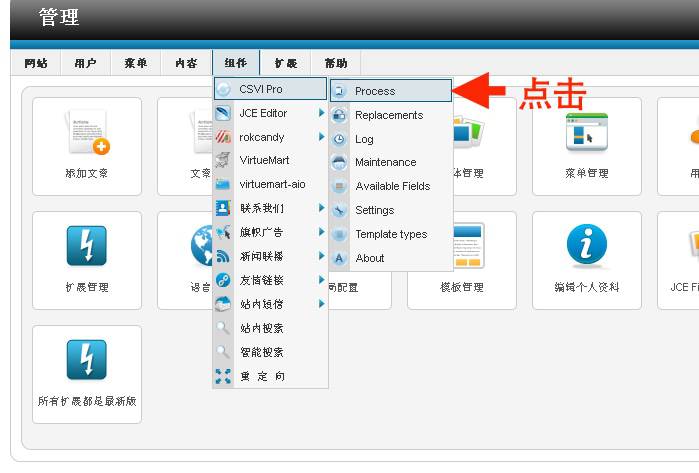Select VirtueMart from the components menu

264,160
